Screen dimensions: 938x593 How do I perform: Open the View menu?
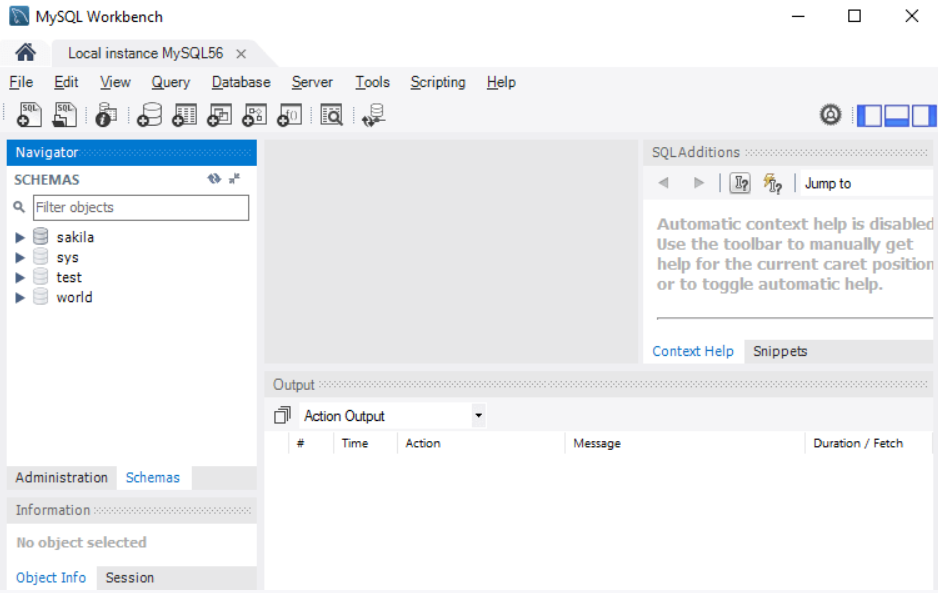click(x=115, y=82)
